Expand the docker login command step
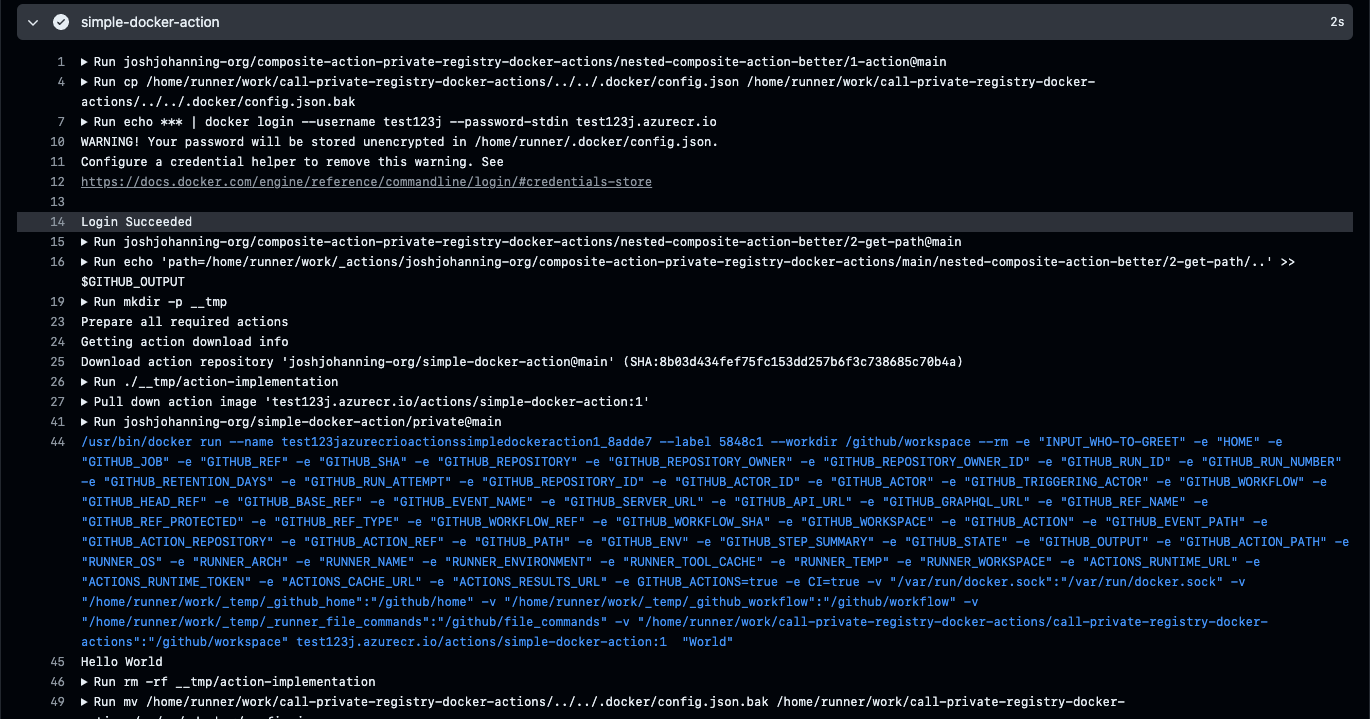Image resolution: width=1370 pixels, height=719 pixels. point(85,121)
